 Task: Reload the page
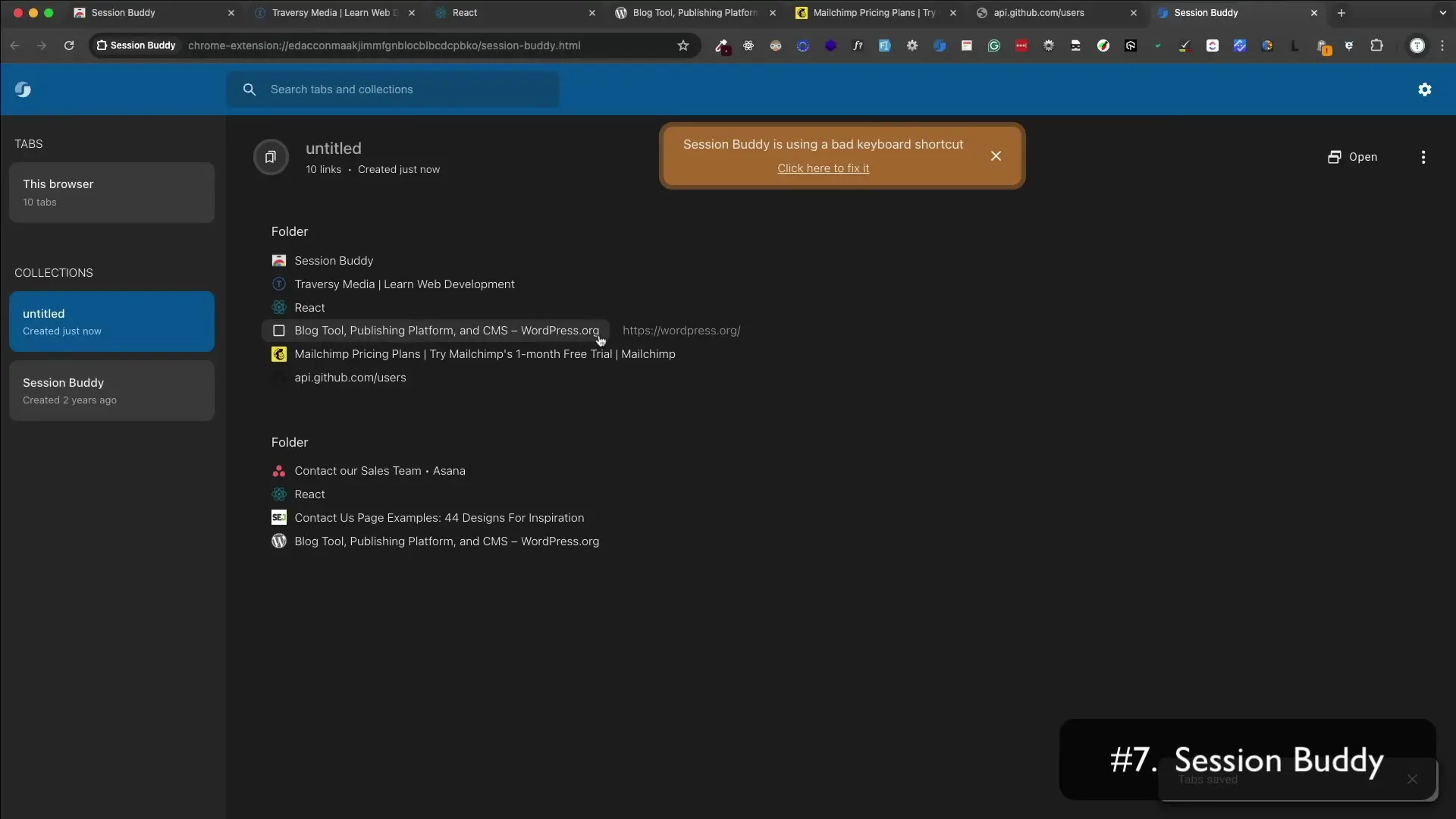pyautogui.click(x=69, y=45)
